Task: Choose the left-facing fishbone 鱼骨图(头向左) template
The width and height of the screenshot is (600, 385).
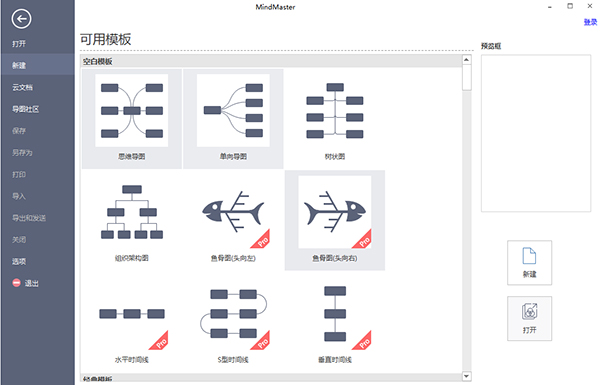Action: pos(233,220)
